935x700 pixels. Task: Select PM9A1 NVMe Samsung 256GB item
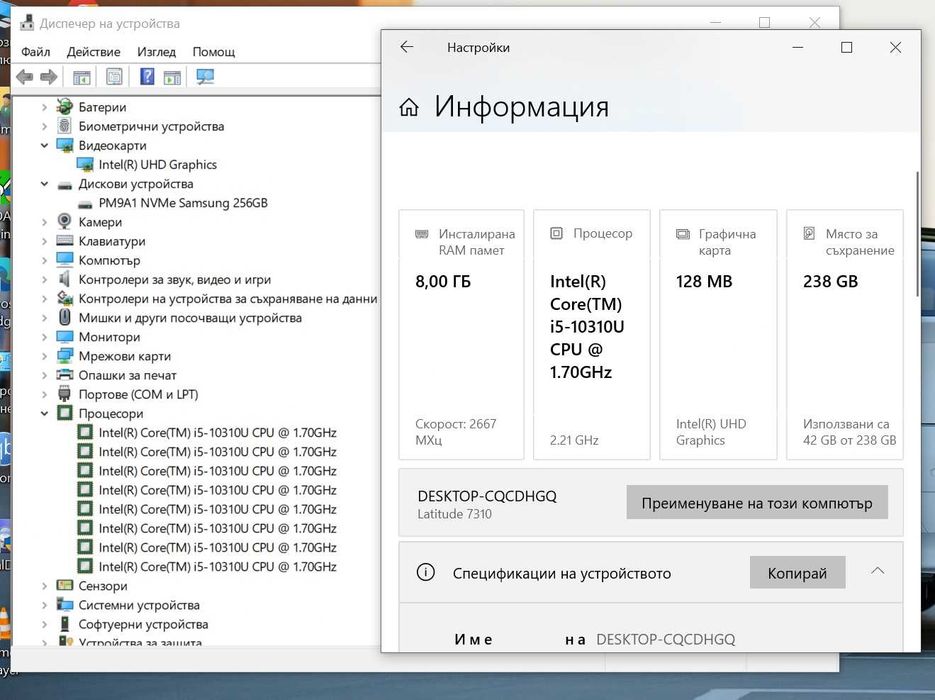tap(183, 203)
